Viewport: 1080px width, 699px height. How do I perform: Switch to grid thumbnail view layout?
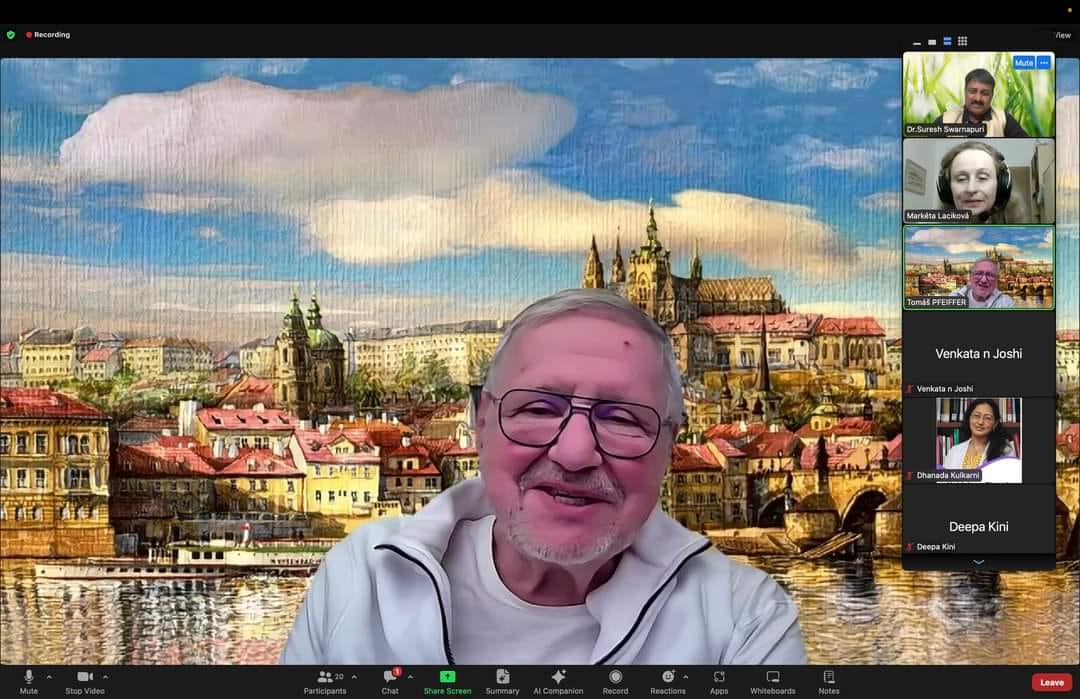click(x=962, y=41)
